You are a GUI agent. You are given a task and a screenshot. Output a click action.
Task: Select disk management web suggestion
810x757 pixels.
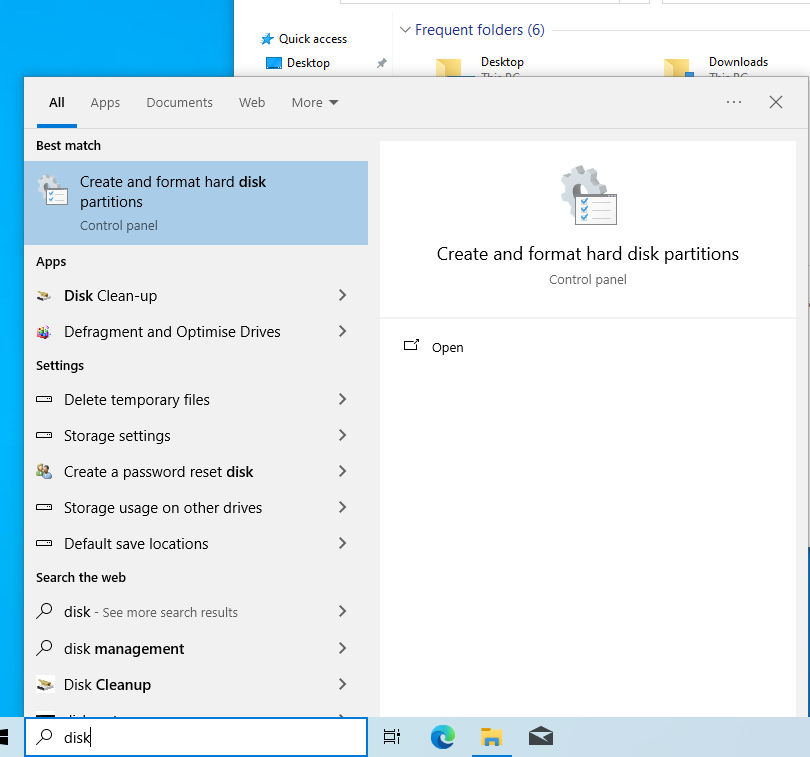[196, 648]
